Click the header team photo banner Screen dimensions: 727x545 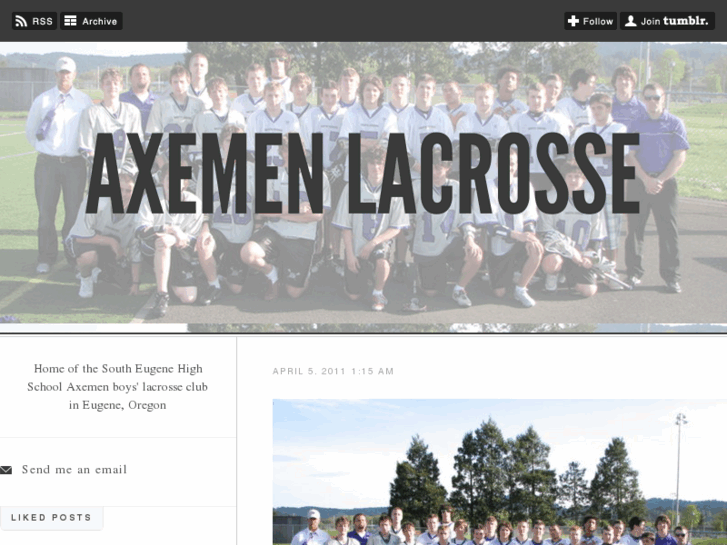coord(364,187)
